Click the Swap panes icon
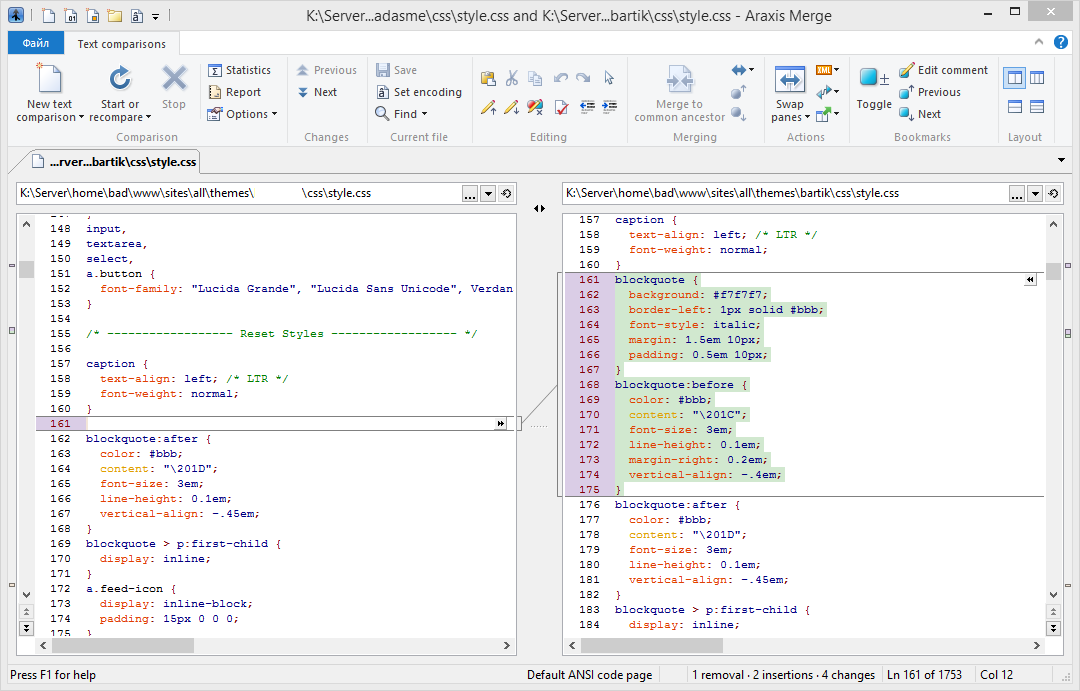The image size is (1080, 691). tap(789, 80)
